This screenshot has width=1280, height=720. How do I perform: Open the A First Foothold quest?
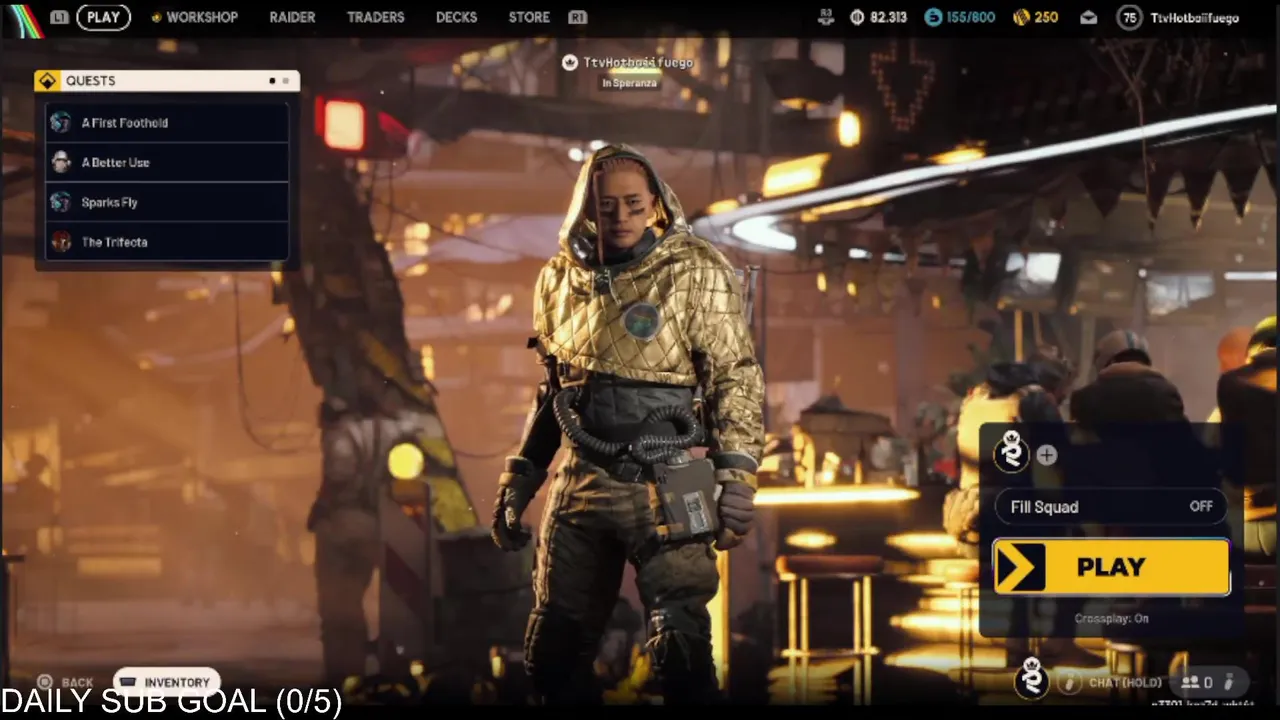click(x=167, y=122)
